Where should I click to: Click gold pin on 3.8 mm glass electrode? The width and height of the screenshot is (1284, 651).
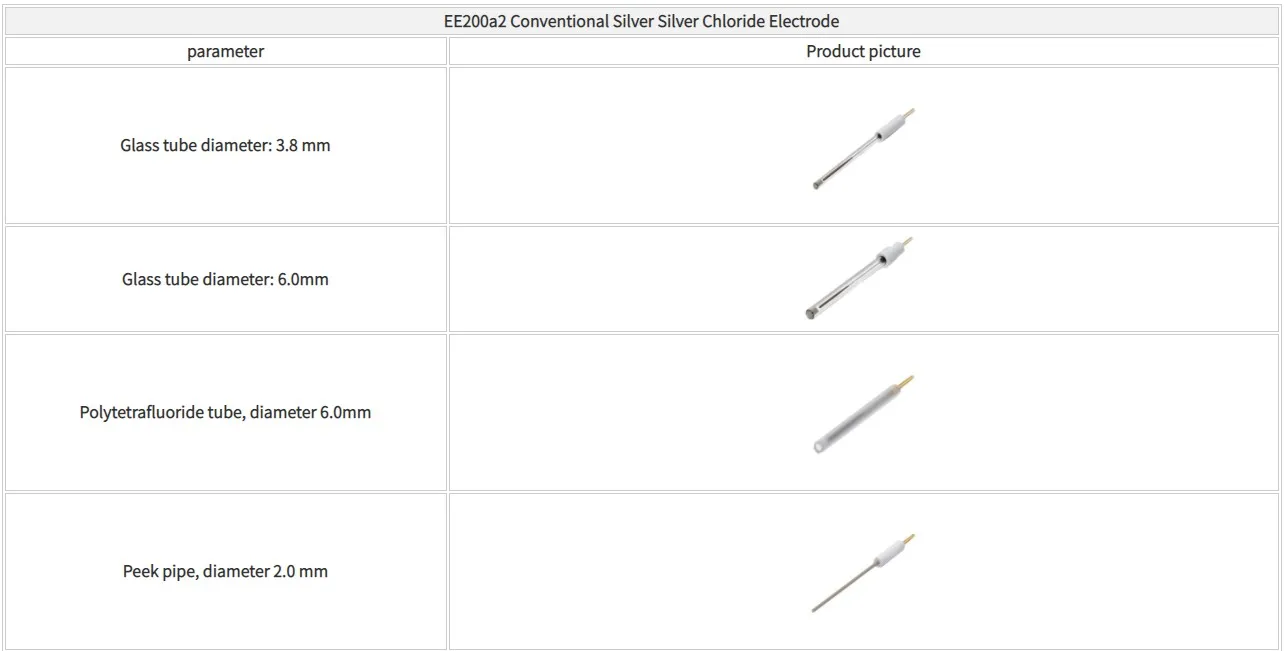[x=909, y=113]
